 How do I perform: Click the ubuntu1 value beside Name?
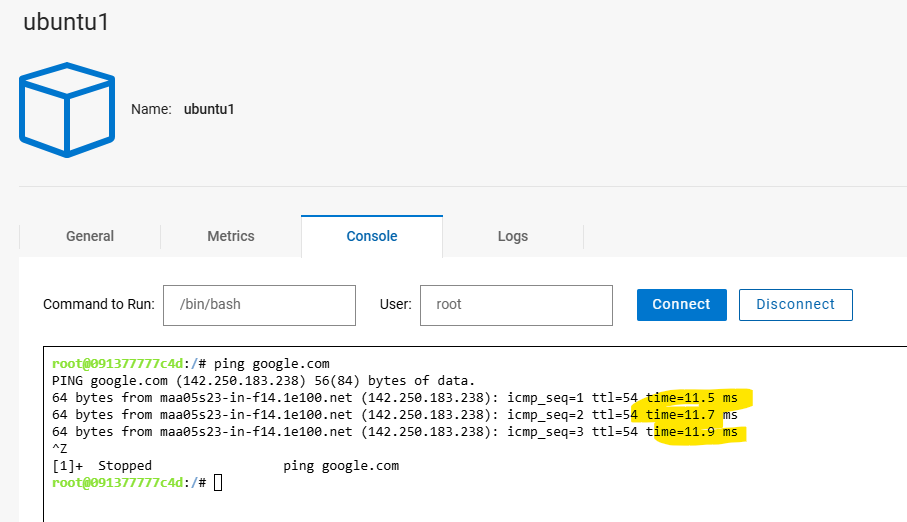tap(209, 109)
